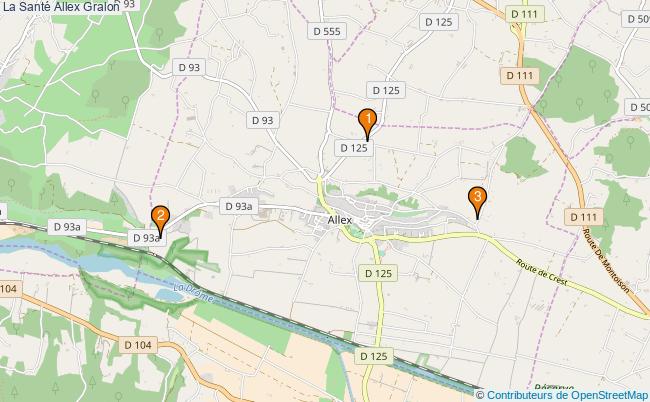The width and height of the screenshot is (650, 402).
Task: Click the D 125 shield below marker 1
Action: point(354,148)
